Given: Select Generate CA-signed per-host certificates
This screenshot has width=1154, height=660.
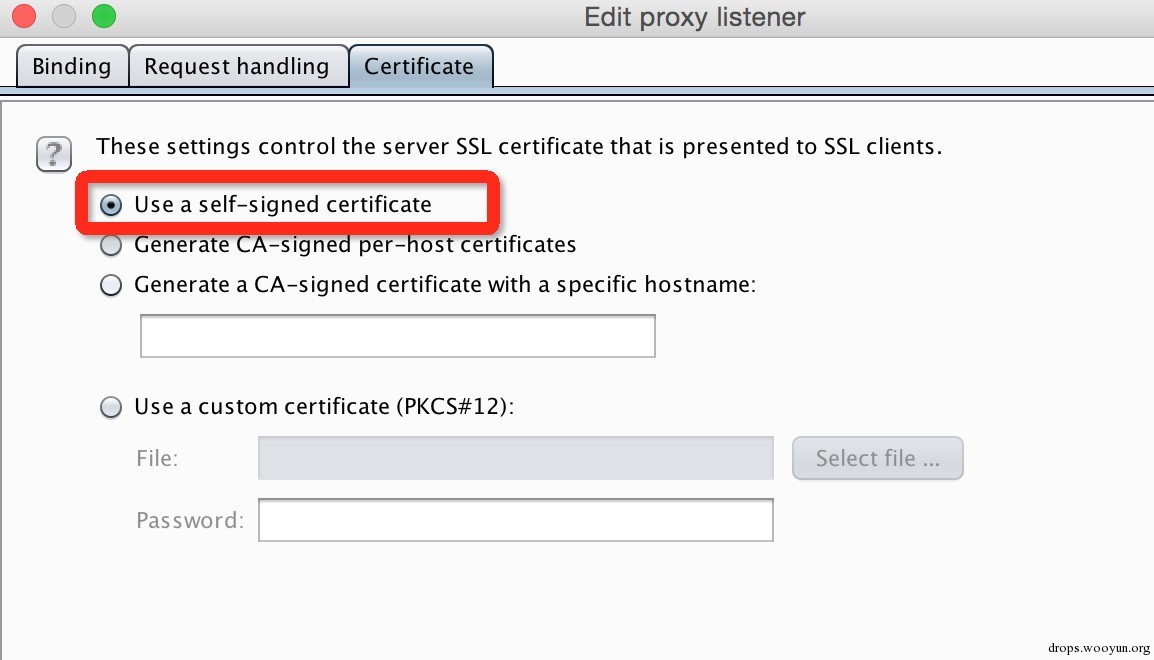Looking at the screenshot, I should pyautogui.click(x=113, y=245).
